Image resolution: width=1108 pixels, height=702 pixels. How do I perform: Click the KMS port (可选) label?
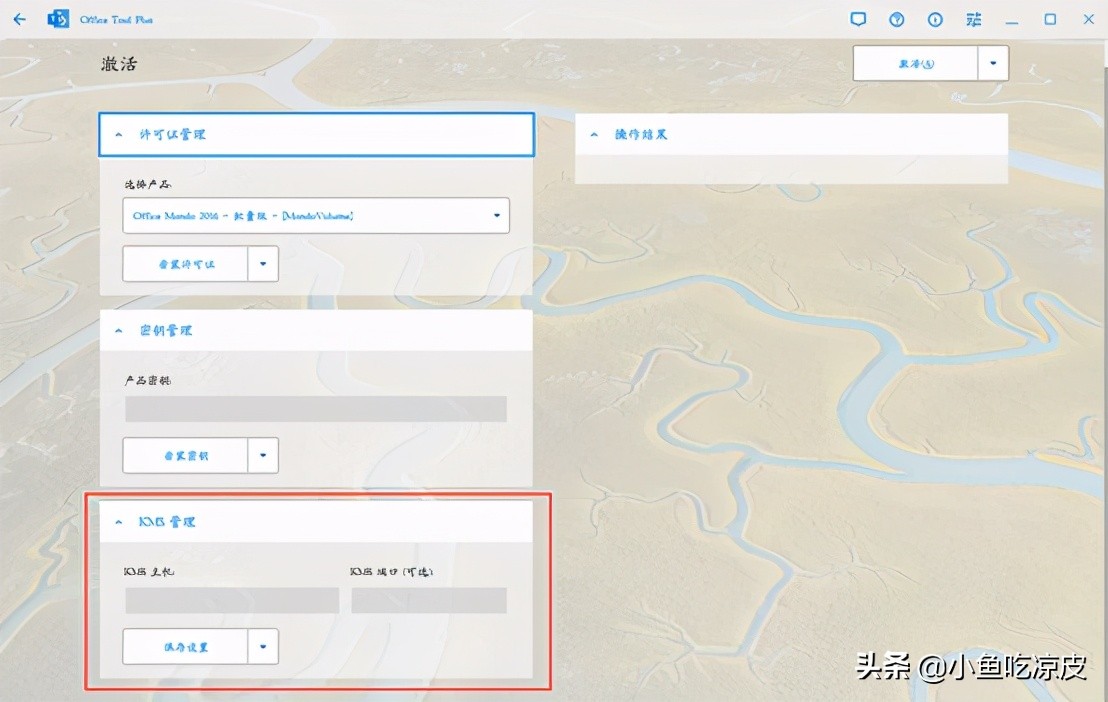pyautogui.click(x=391, y=571)
